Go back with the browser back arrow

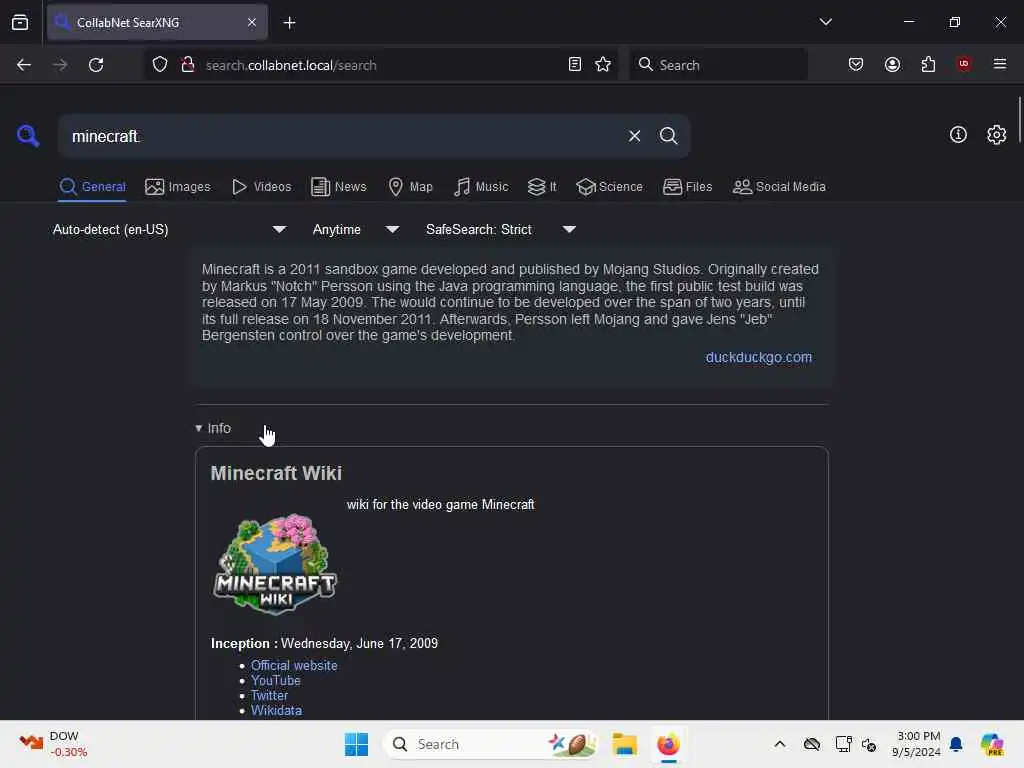[24, 65]
